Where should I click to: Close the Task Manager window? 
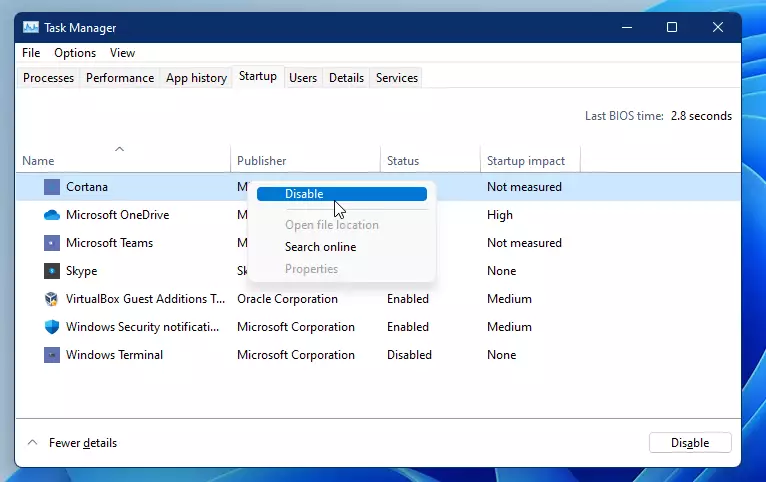click(718, 27)
